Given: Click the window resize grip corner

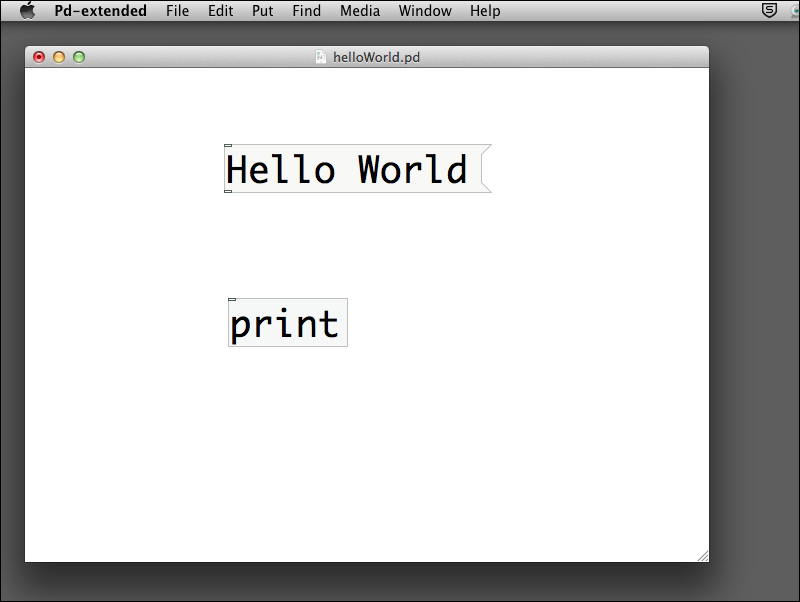Looking at the screenshot, I should 703,556.
